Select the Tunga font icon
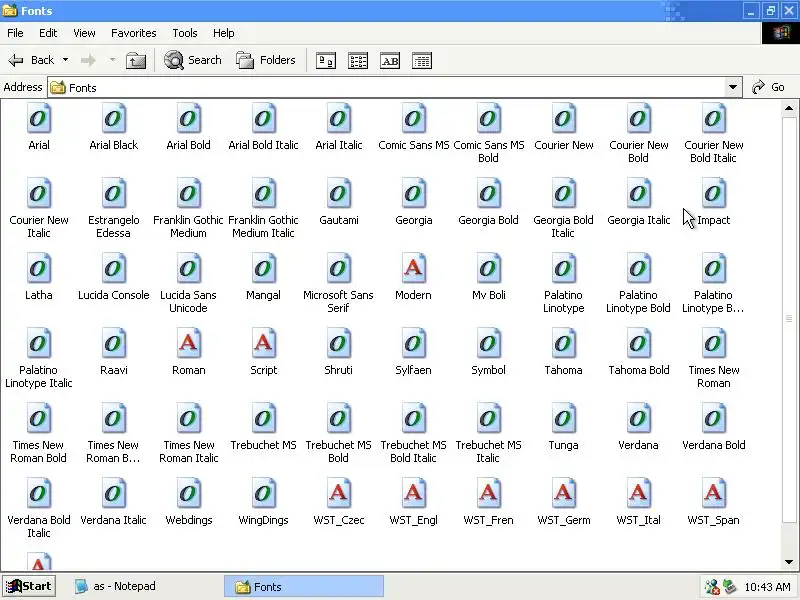 [x=564, y=418]
